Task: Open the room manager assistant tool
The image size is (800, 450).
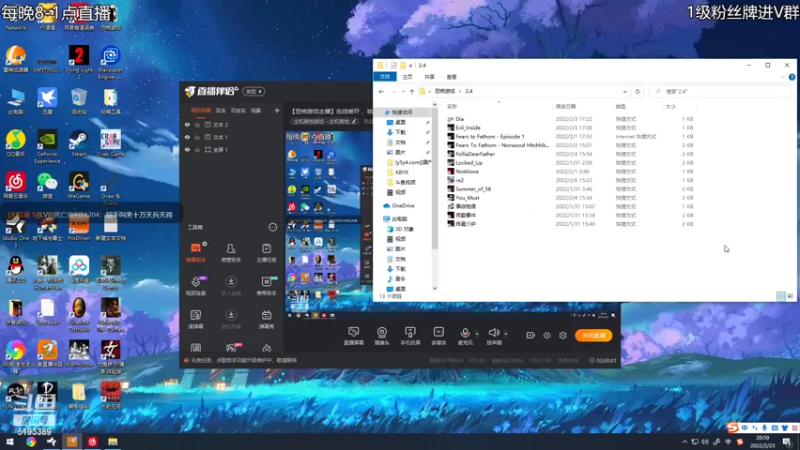Action: pyautogui.click(x=231, y=253)
